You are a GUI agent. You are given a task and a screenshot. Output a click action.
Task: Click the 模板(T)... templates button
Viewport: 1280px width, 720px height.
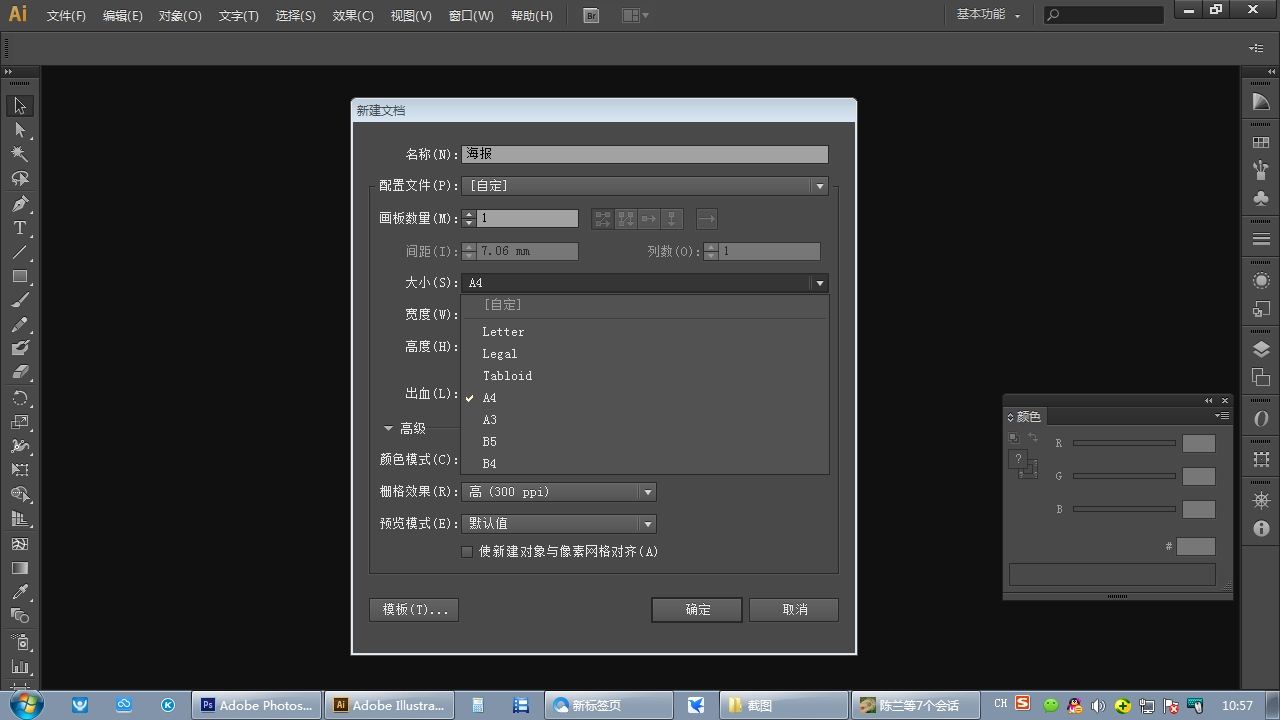(414, 610)
